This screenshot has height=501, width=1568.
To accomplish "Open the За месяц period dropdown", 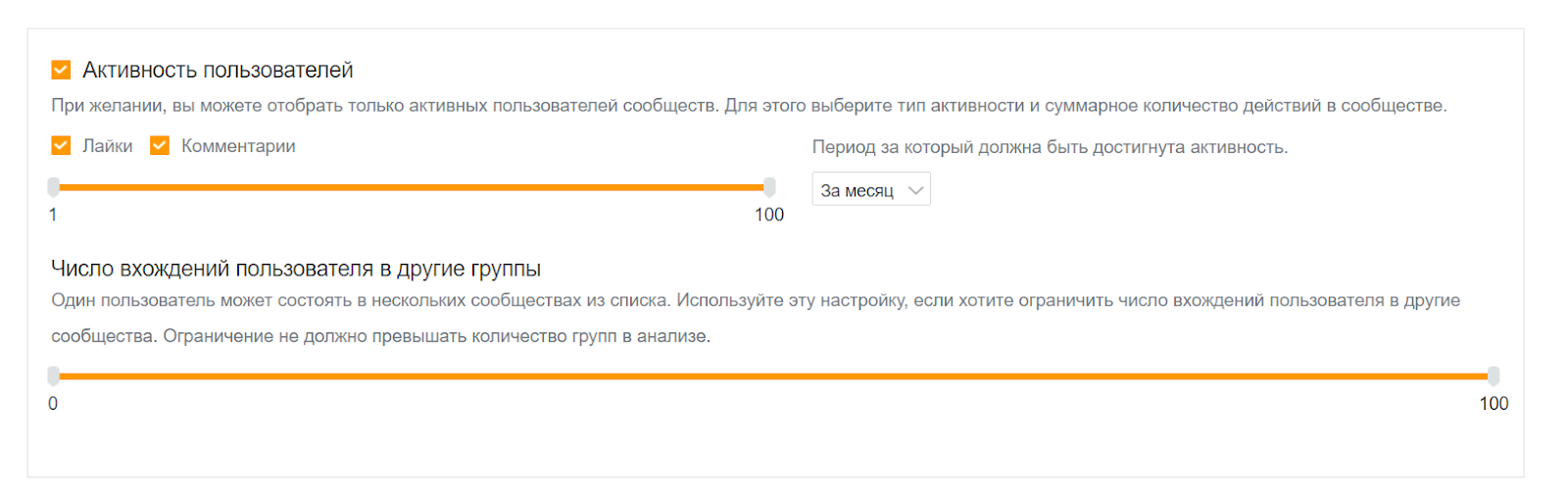I will pos(870,190).
